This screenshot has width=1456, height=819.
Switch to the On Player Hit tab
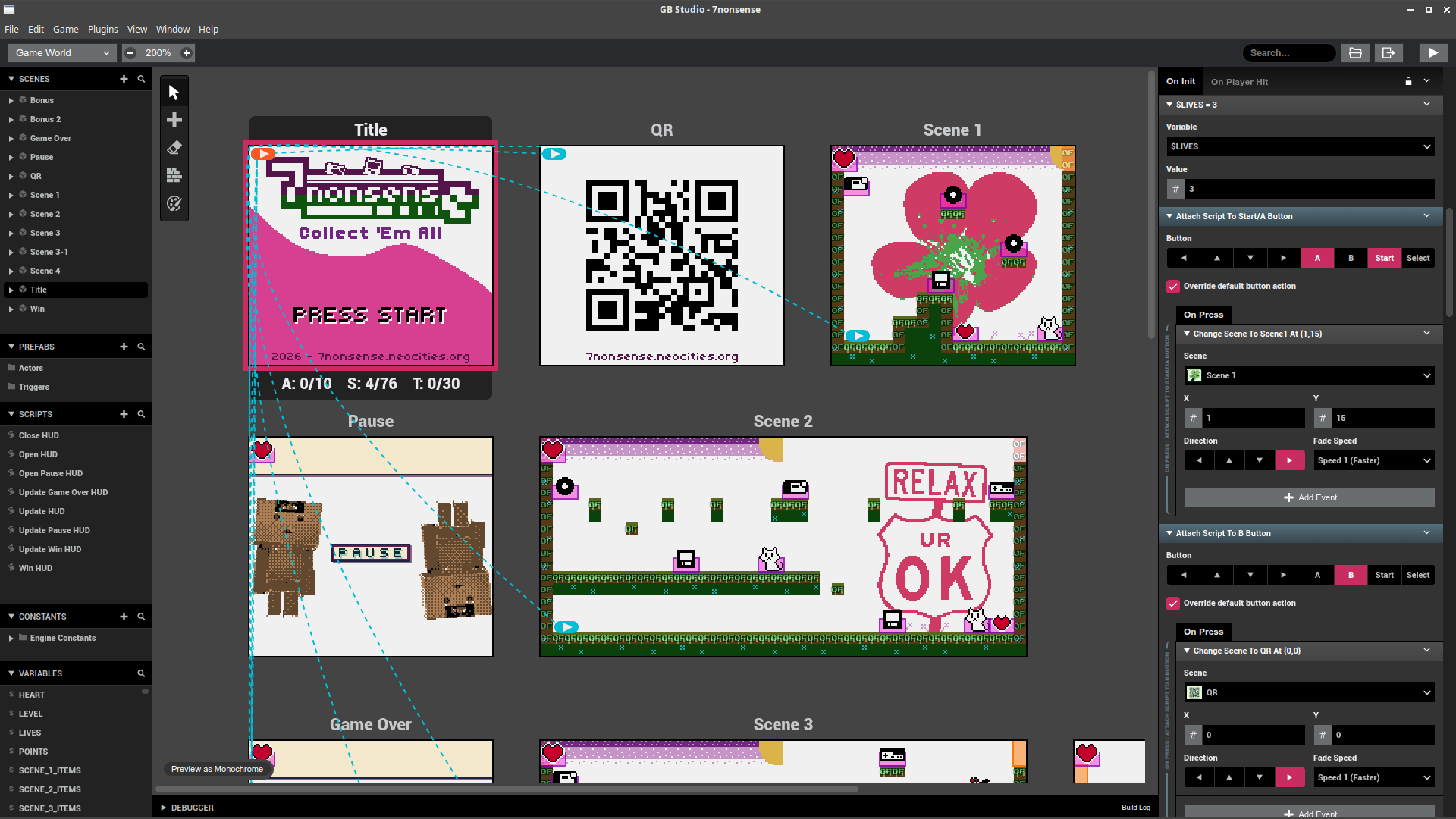pyautogui.click(x=1239, y=81)
